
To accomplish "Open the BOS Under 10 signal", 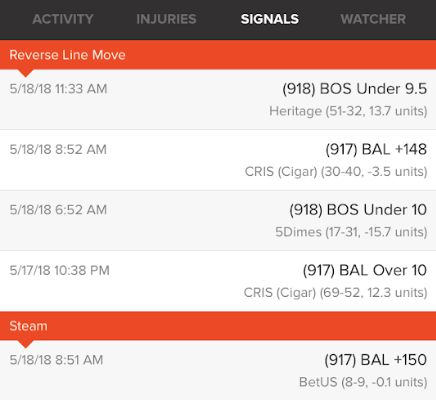I will pos(218,220).
